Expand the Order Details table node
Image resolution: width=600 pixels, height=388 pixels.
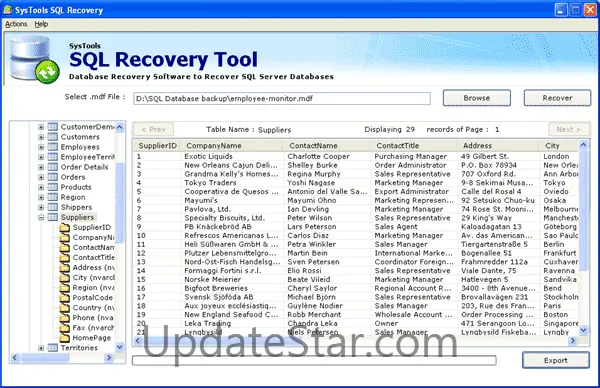(41, 167)
